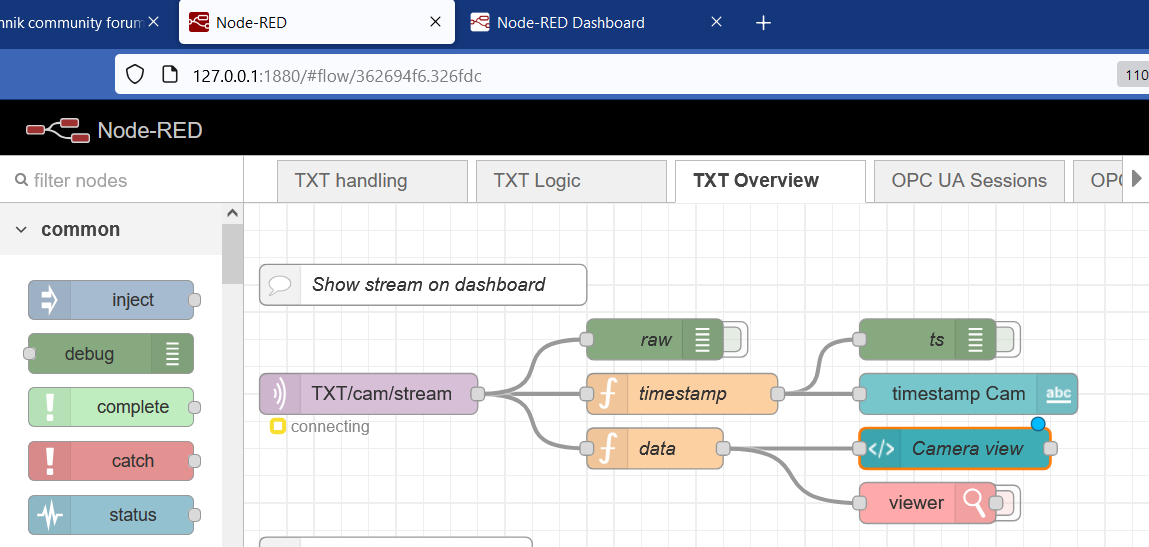Click the list icon on raw debug node
The height and width of the screenshot is (547, 1149).
[x=702, y=339]
